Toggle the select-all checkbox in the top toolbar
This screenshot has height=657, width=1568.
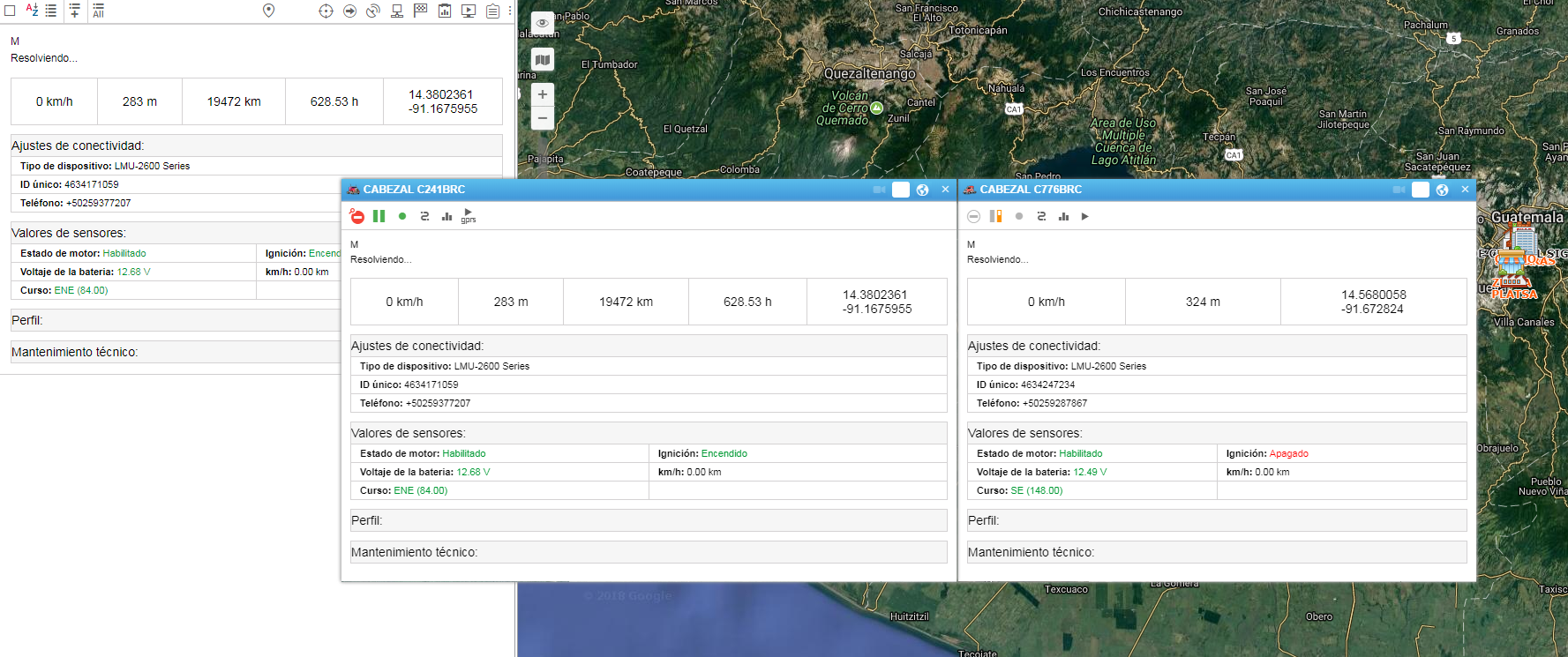11,11
